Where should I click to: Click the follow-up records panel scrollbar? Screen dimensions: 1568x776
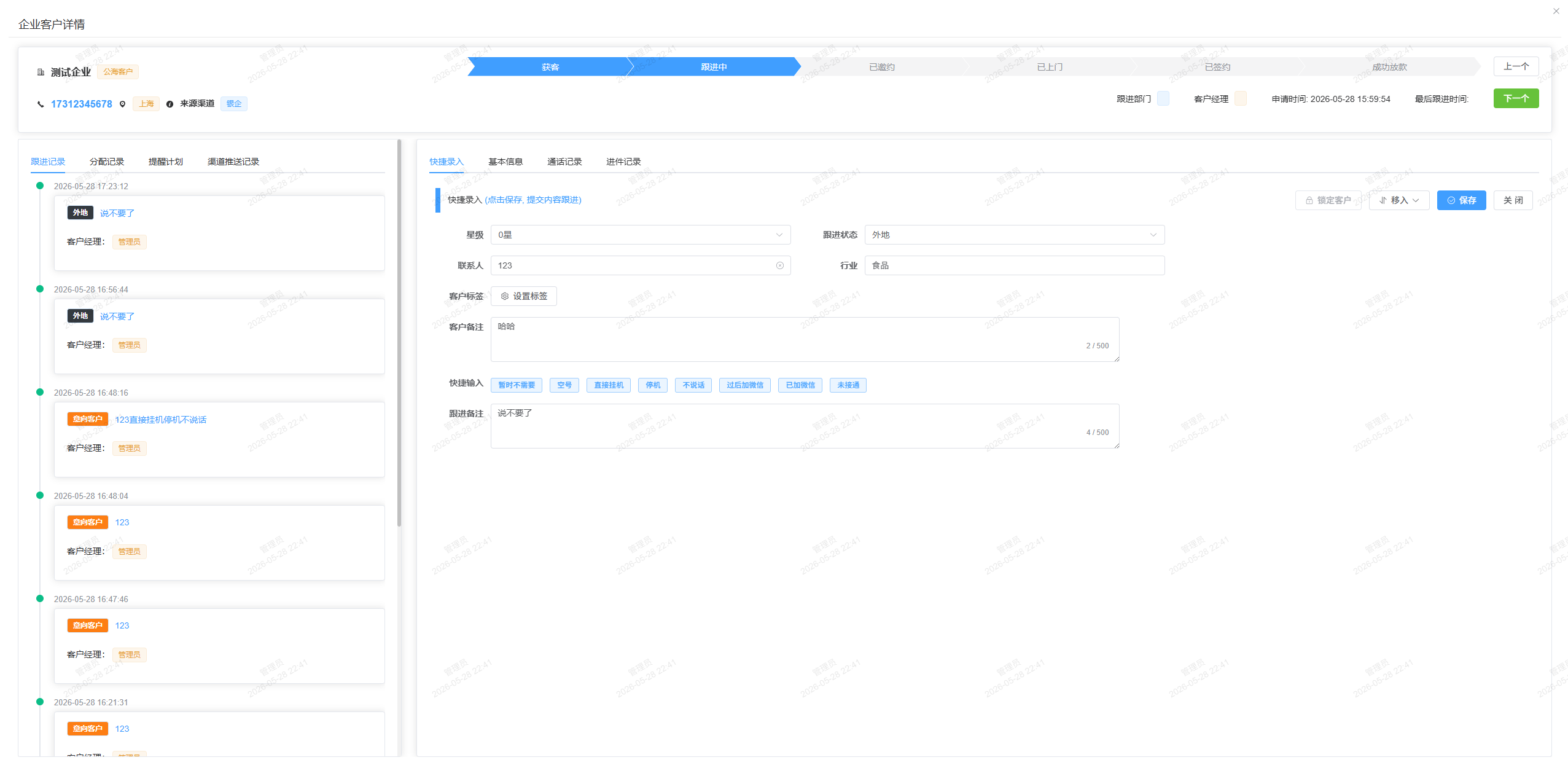click(399, 332)
